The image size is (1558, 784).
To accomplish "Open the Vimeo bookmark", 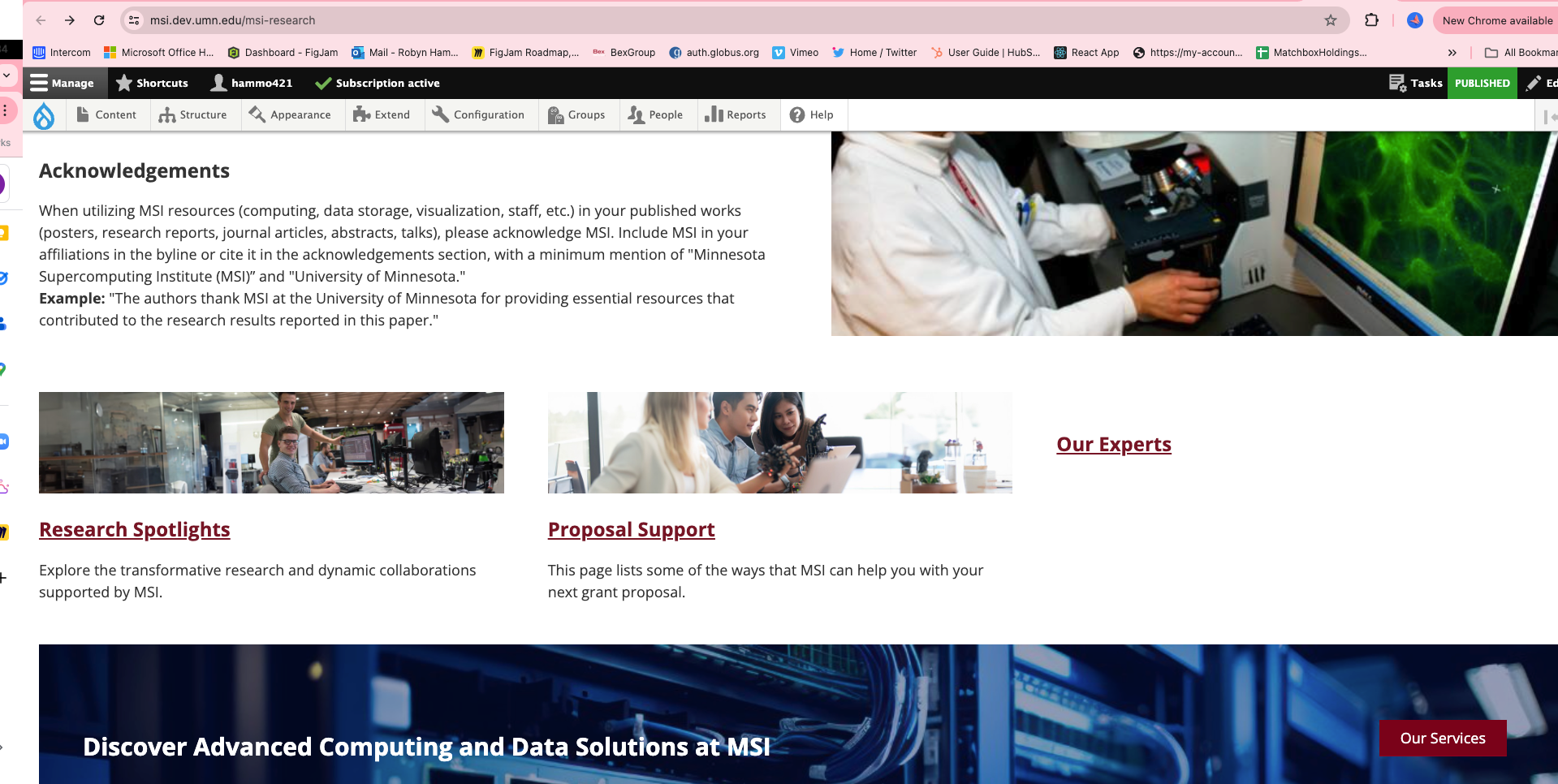I will pos(795,53).
